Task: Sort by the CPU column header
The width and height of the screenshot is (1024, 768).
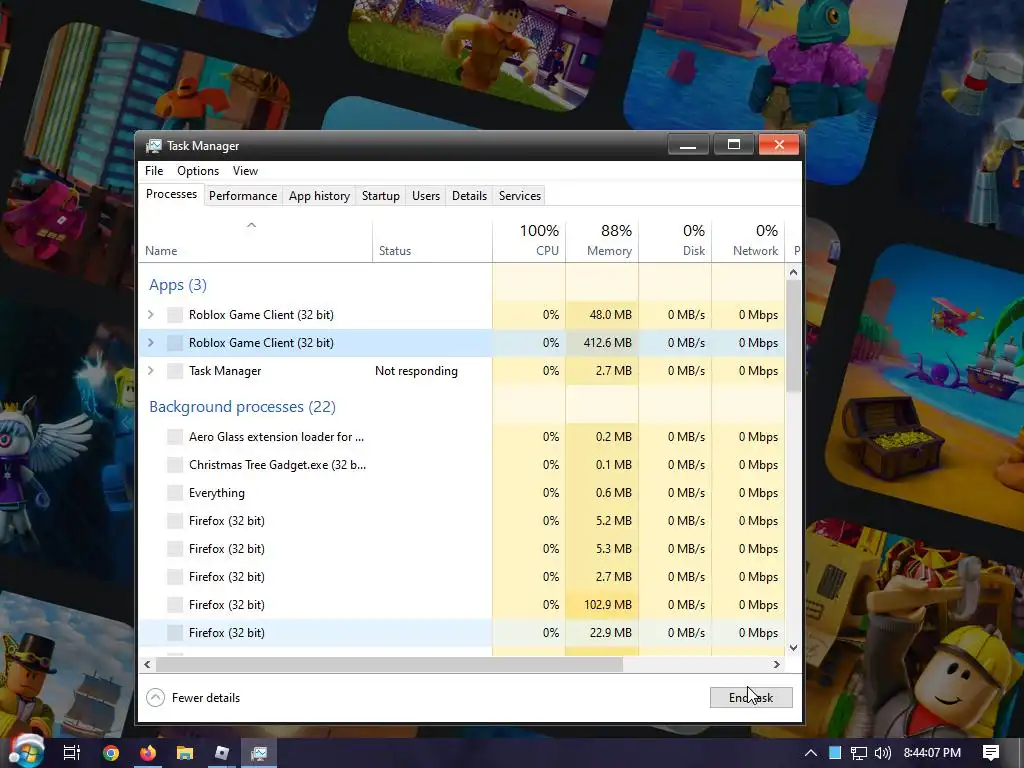Action: click(529, 241)
